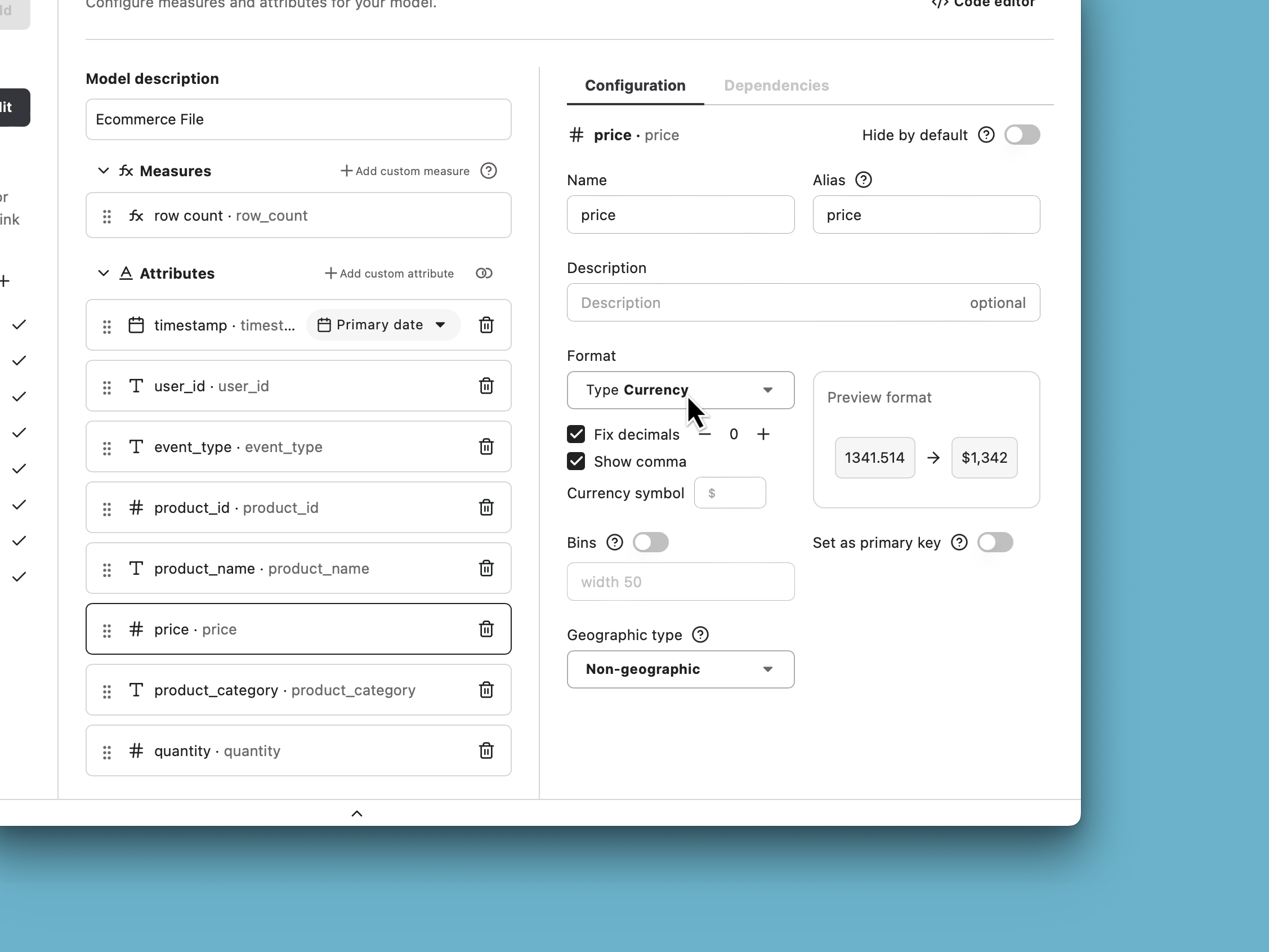Click Currency symbol input field
This screenshot has height=952, width=1269.
pyautogui.click(x=730, y=493)
